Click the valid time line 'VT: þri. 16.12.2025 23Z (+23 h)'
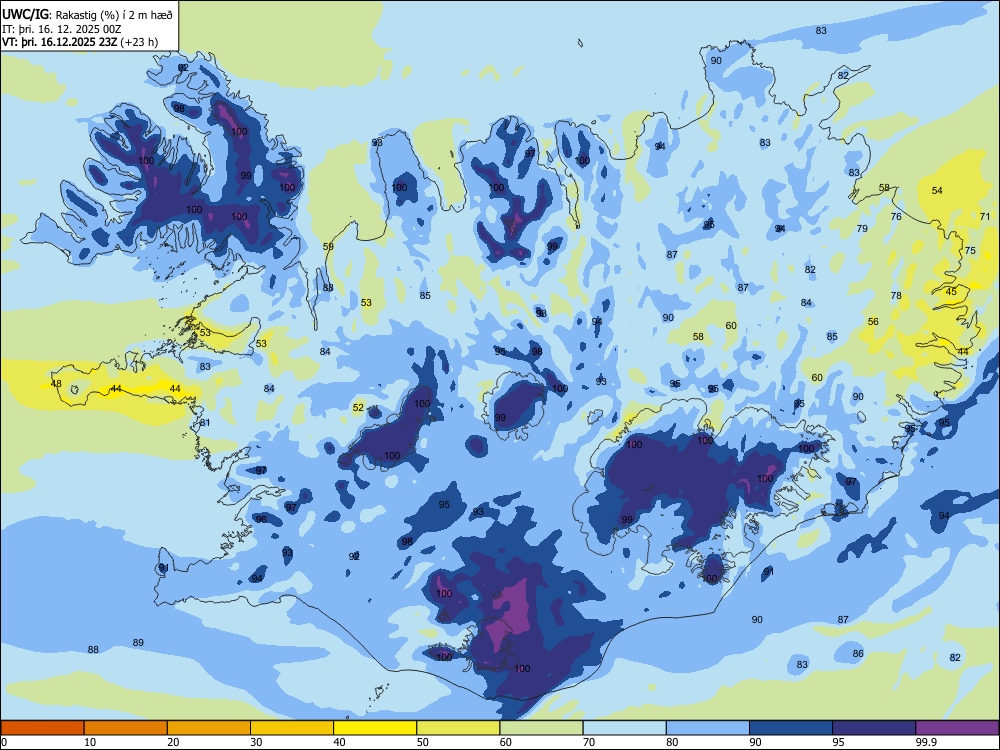1000x750 pixels. pos(80,43)
